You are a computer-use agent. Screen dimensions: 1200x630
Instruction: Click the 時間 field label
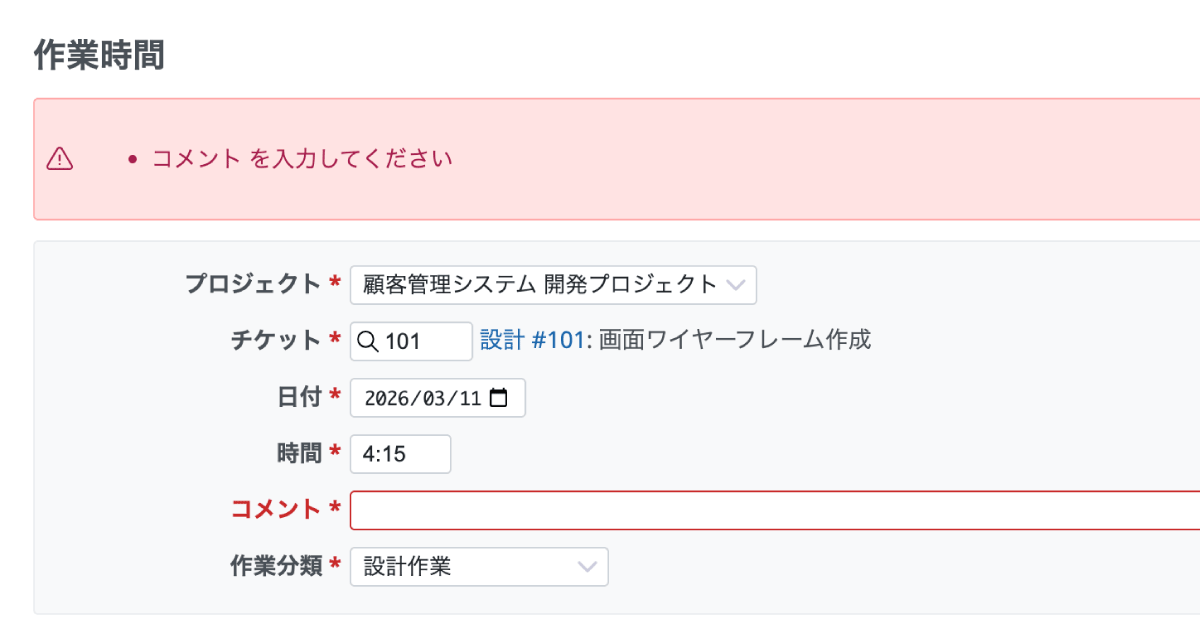(298, 453)
